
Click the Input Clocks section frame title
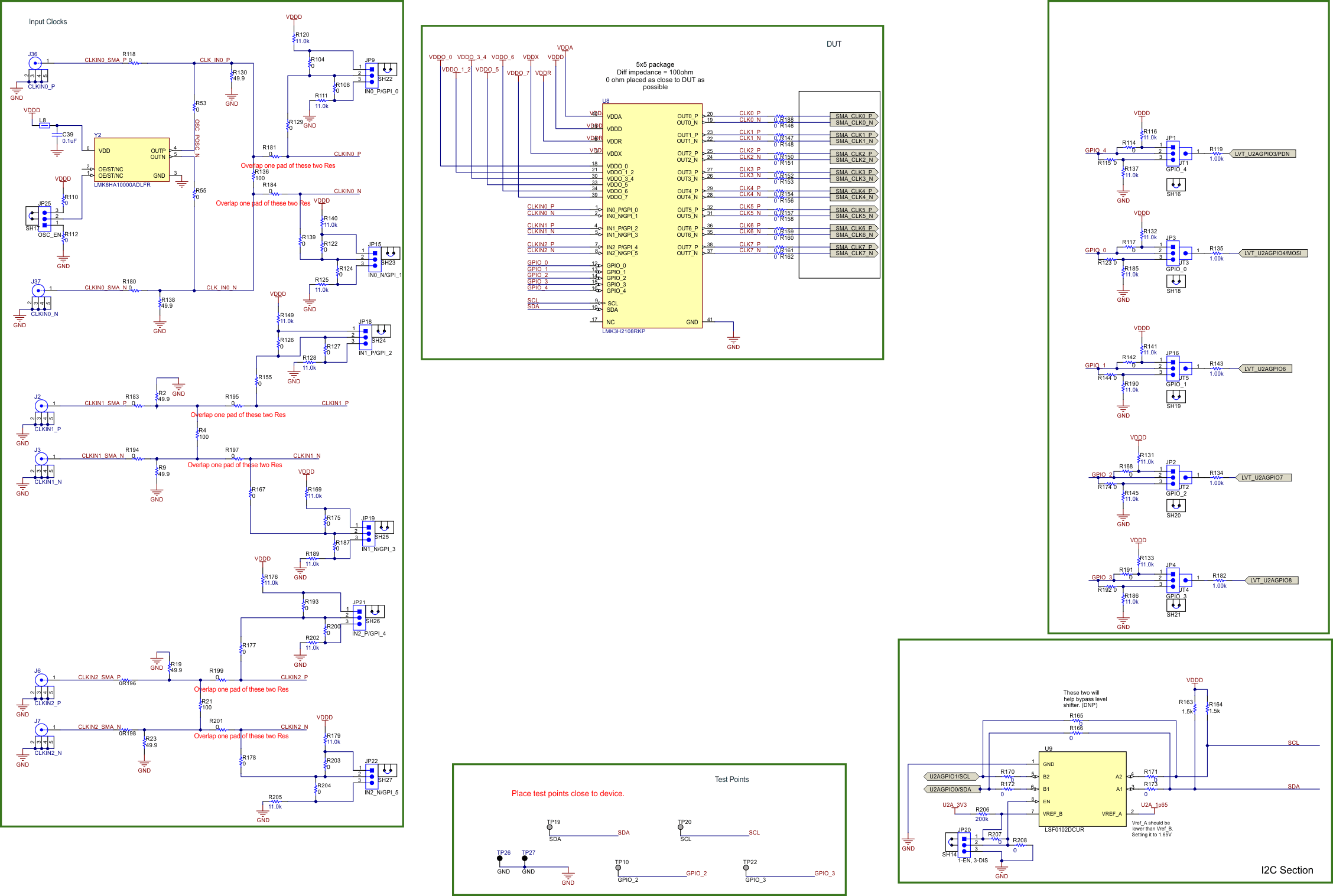47,21
